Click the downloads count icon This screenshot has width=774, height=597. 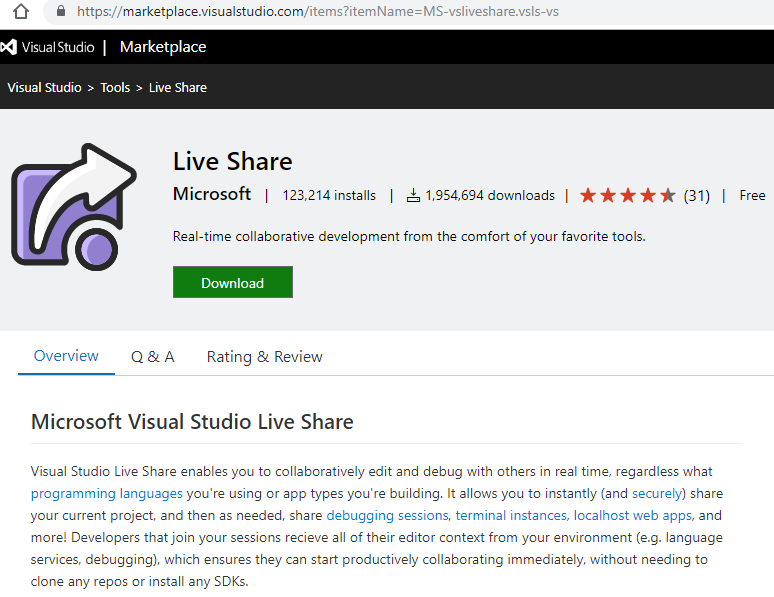413,196
